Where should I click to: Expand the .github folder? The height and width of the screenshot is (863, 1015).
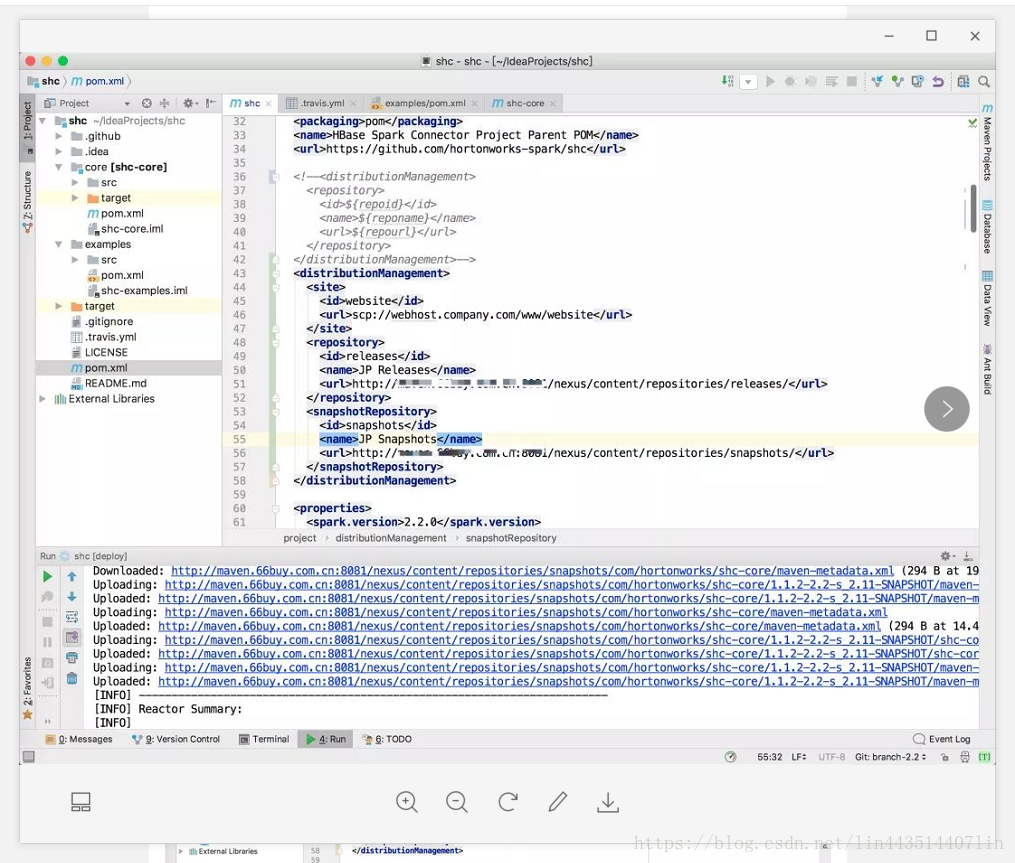click(58, 136)
